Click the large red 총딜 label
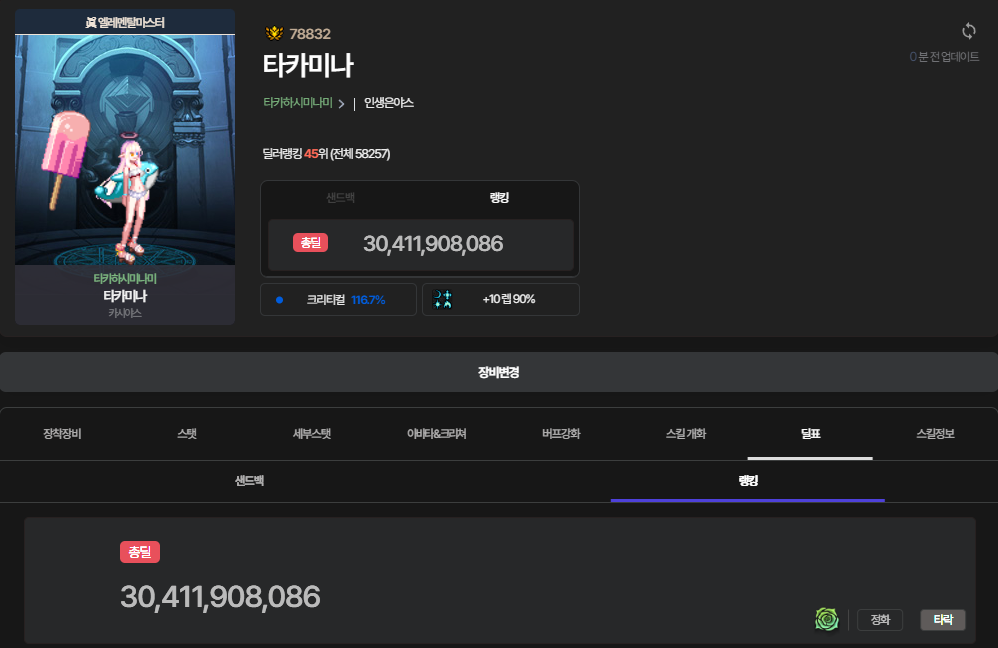This screenshot has height=648, width=998. point(140,552)
